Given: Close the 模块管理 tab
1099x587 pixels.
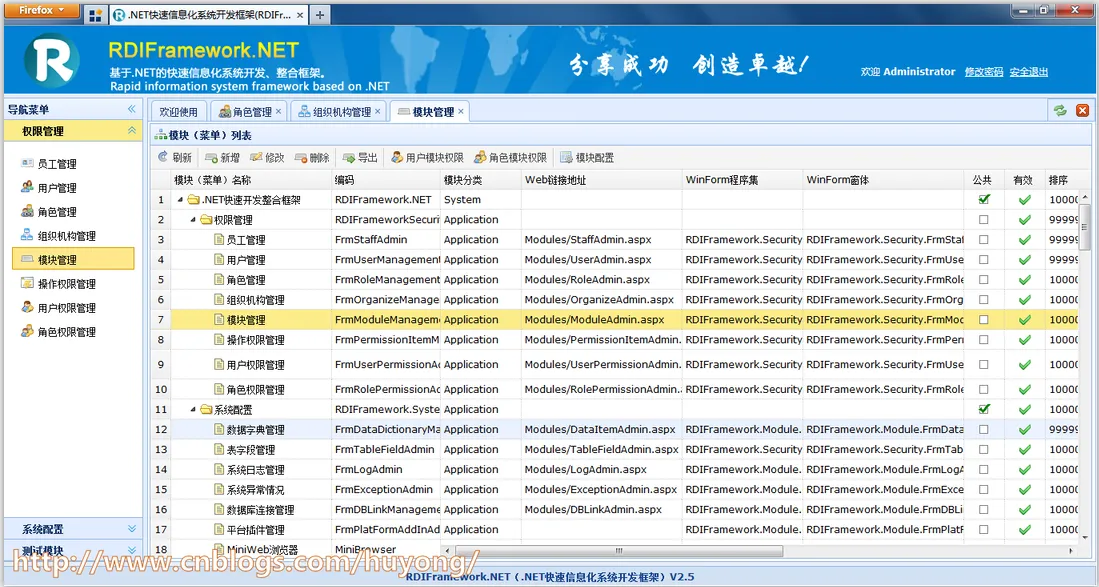Looking at the screenshot, I should [460, 111].
